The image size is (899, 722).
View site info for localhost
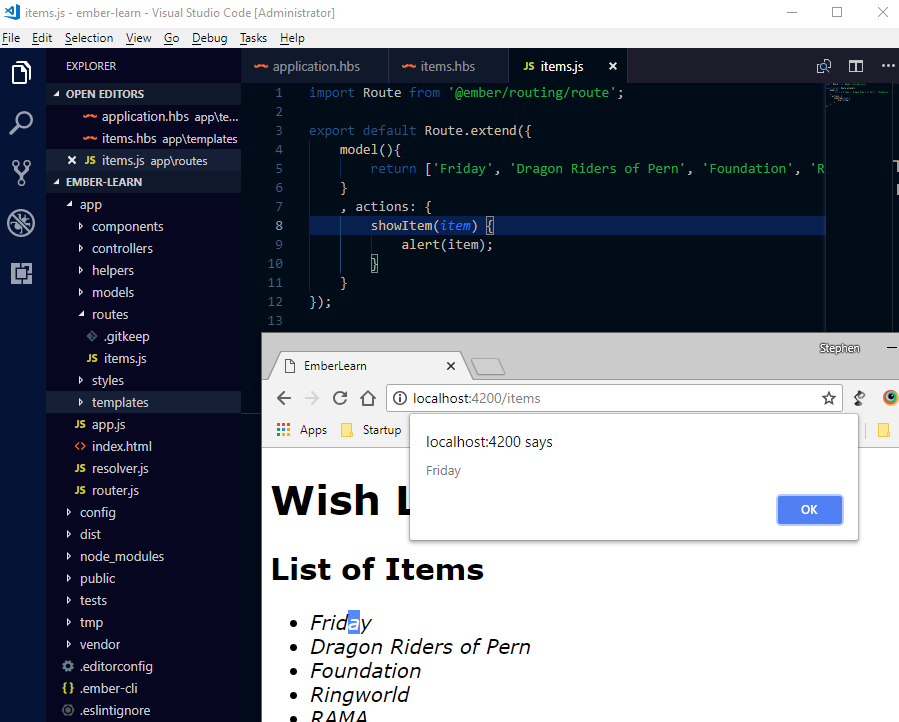pos(400,398)
